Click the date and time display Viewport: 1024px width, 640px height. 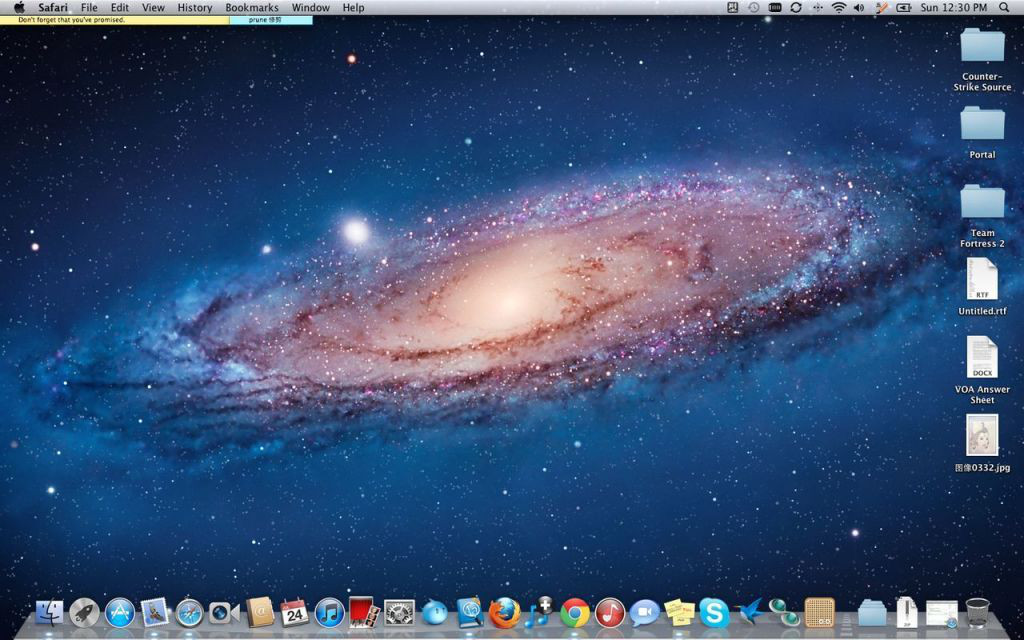click(x=953, y=7)
